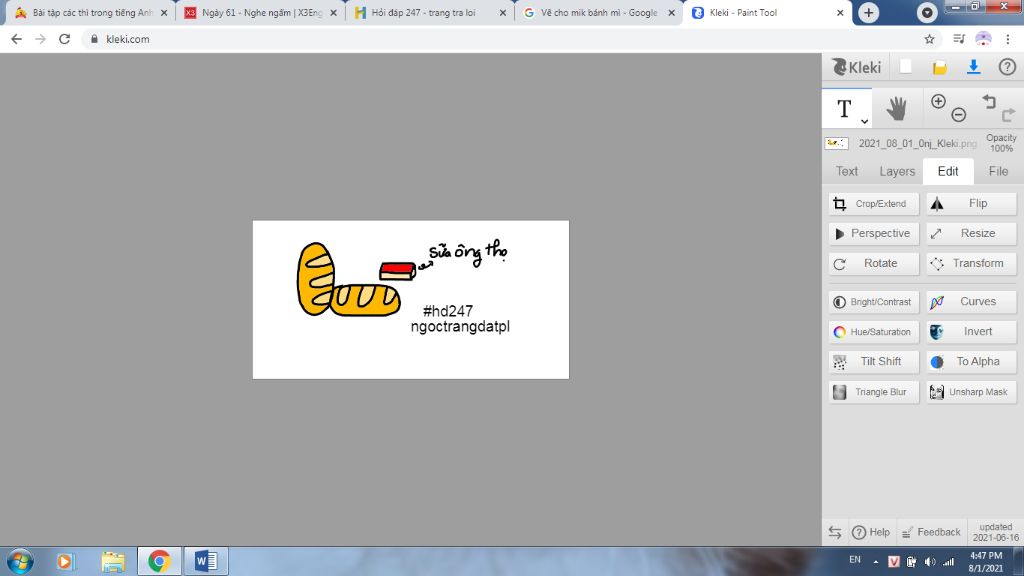Go forward in the browser
1024x576 pixels.
[x=40, y=39]
